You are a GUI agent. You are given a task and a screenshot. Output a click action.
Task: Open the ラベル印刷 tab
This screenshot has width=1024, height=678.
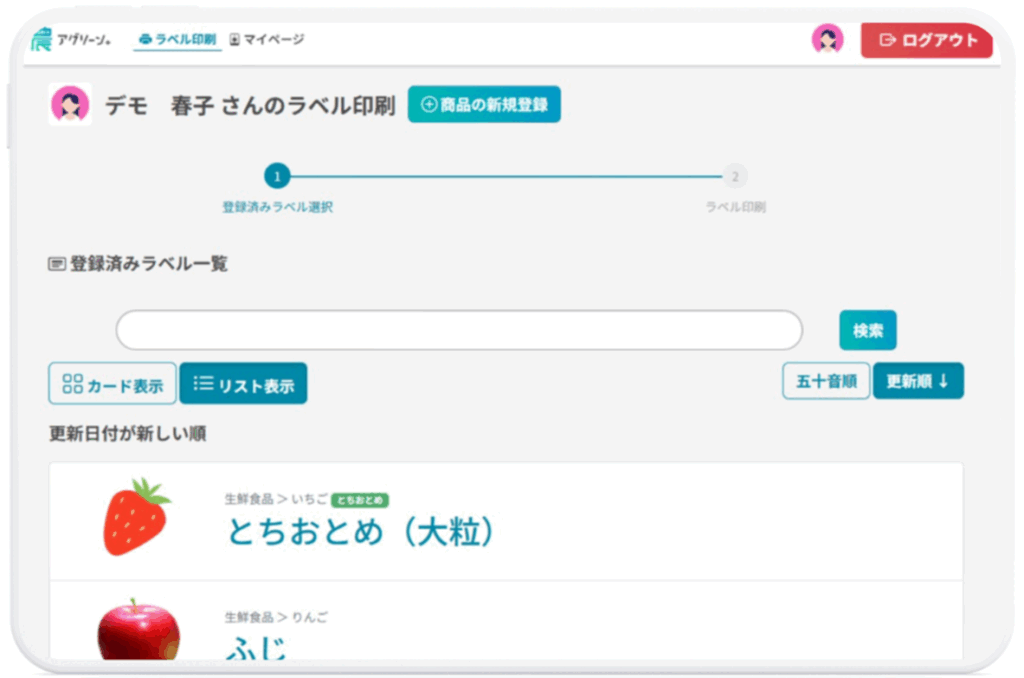point(177,40)
